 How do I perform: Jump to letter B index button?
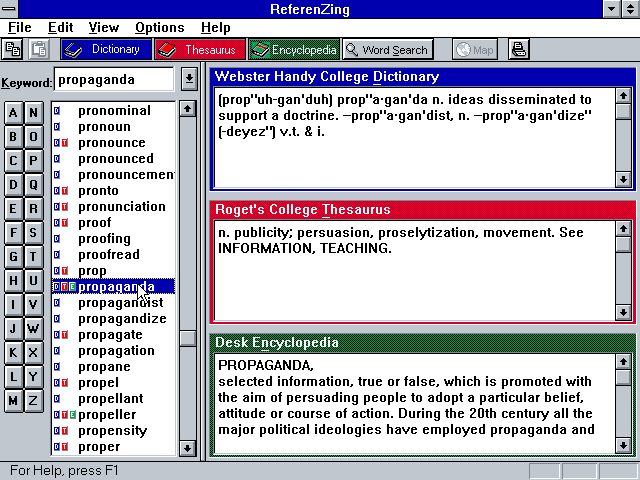[x=13, y=137]
